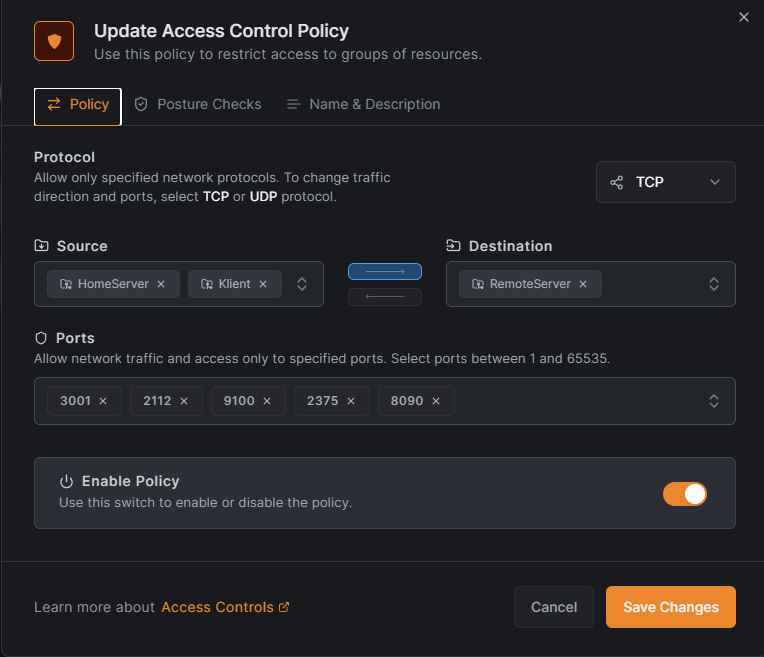764x657 pixels.
Task: Expand the Destination groups selector
Action: tap(714, 284)
